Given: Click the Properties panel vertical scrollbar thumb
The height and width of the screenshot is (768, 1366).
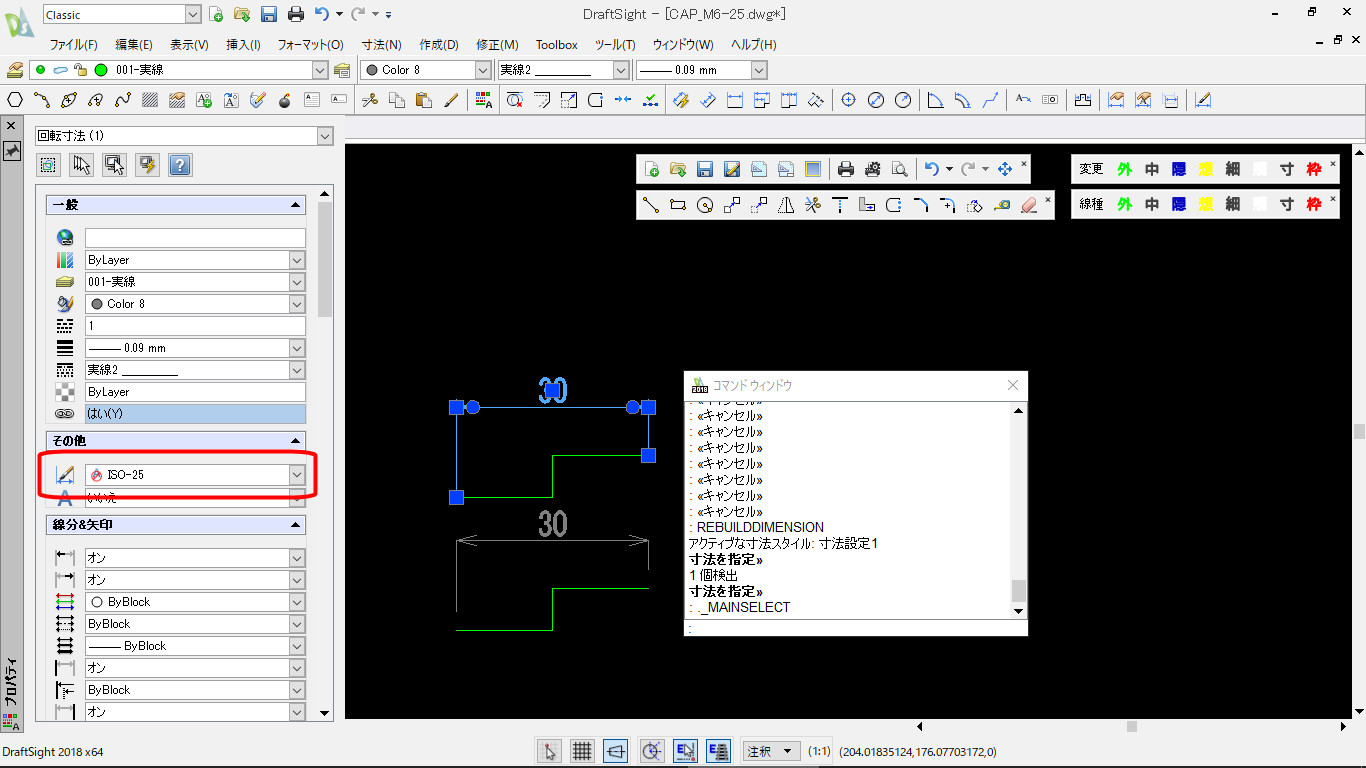Looking at the screenshot, I should [325, 260].
